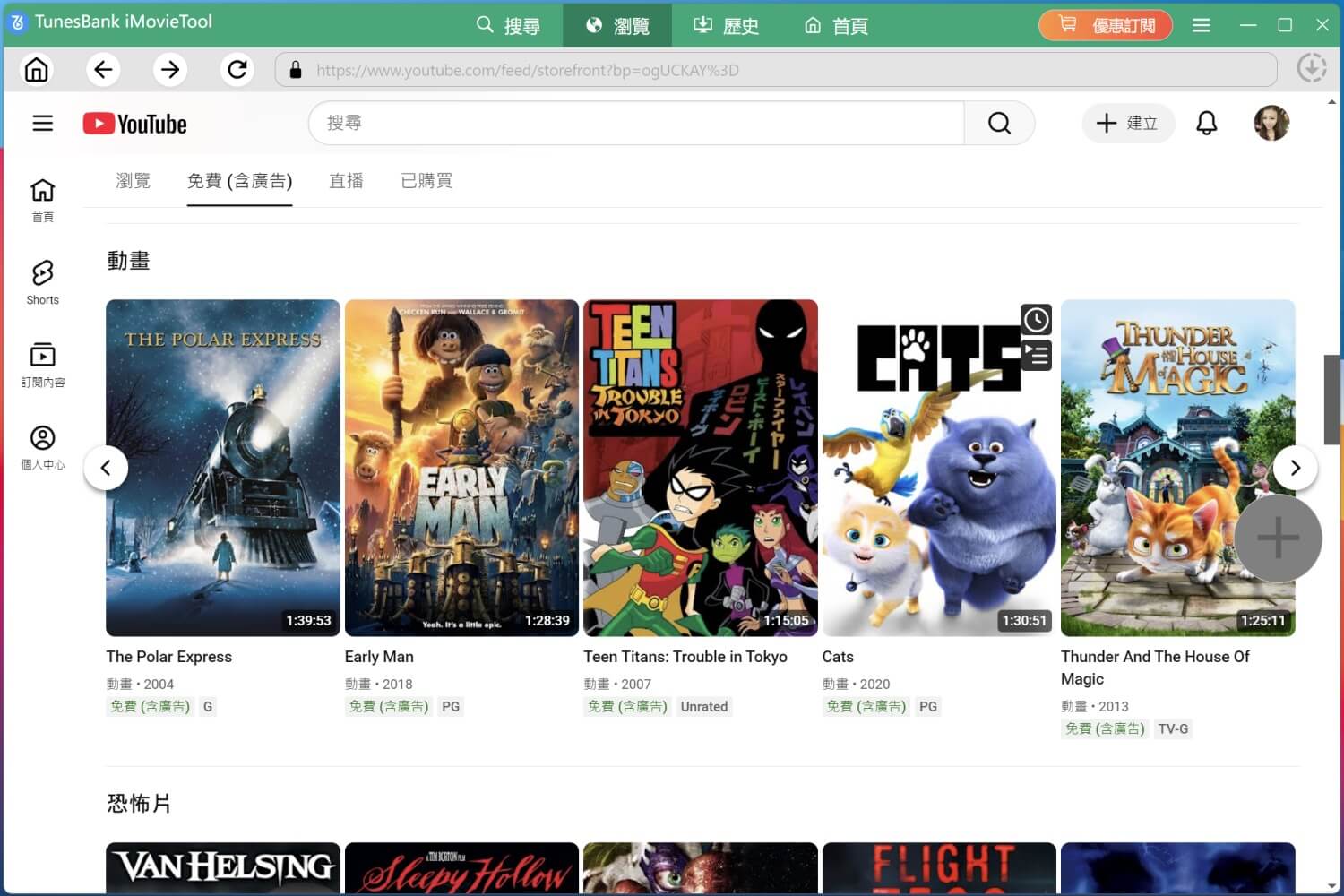The image size is (1344, 896).
Task: Click the floating gray plus button
Action: pos(1278,538)
